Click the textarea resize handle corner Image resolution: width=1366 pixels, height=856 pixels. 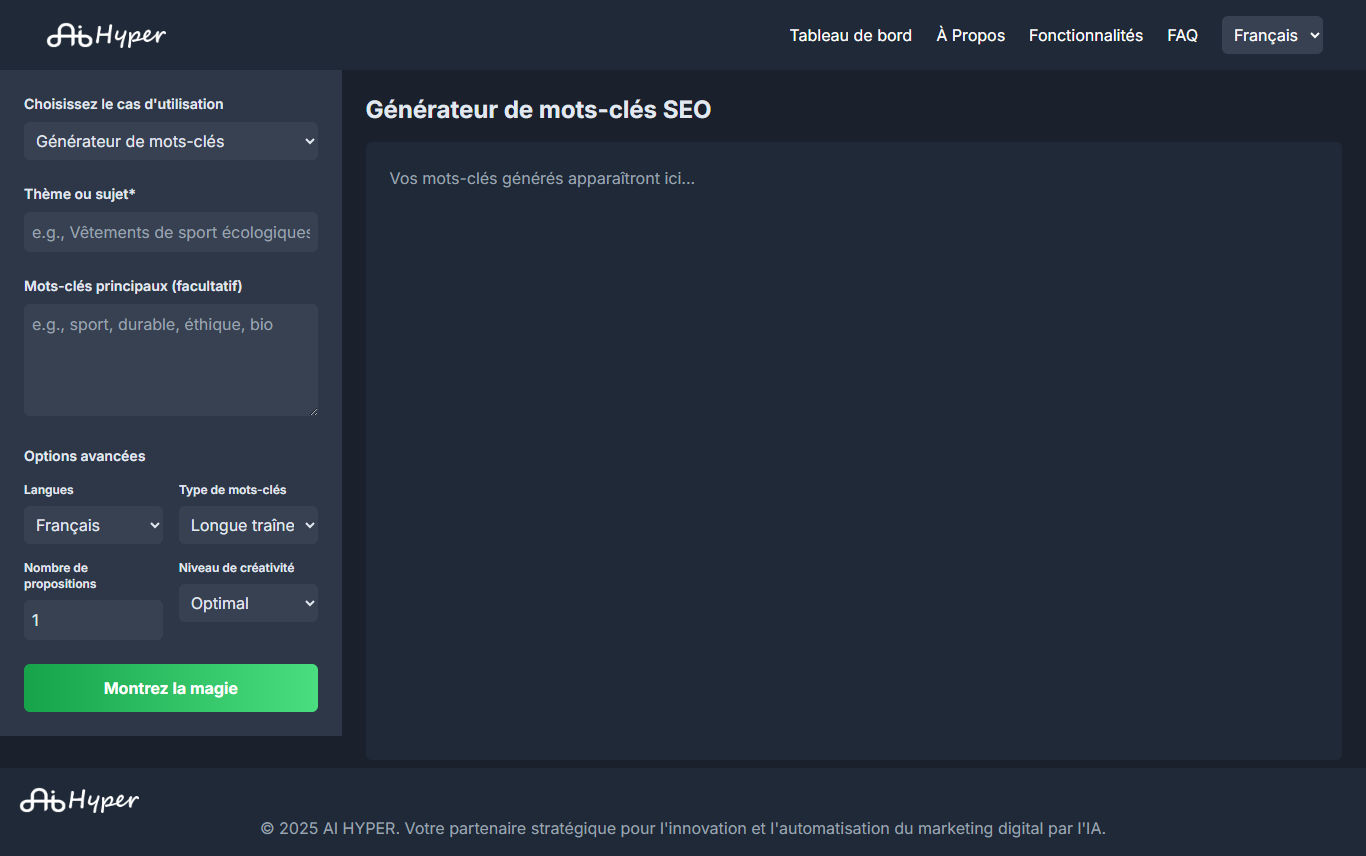pos(313,411)
